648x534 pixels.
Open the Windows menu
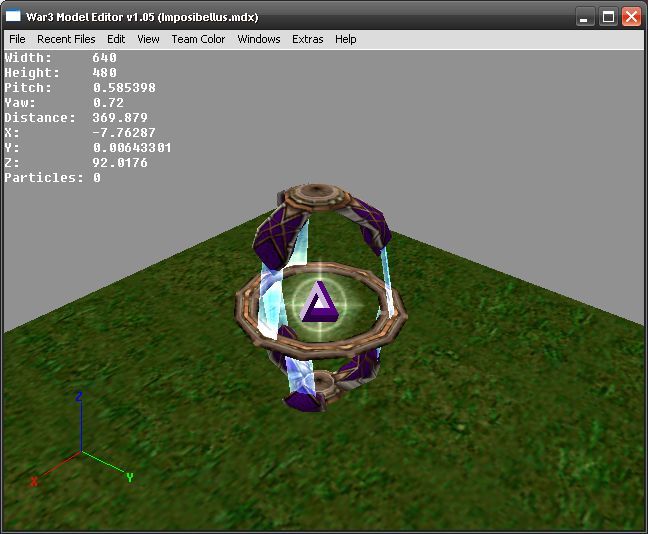pyautogui.click(x=259, y=39)
